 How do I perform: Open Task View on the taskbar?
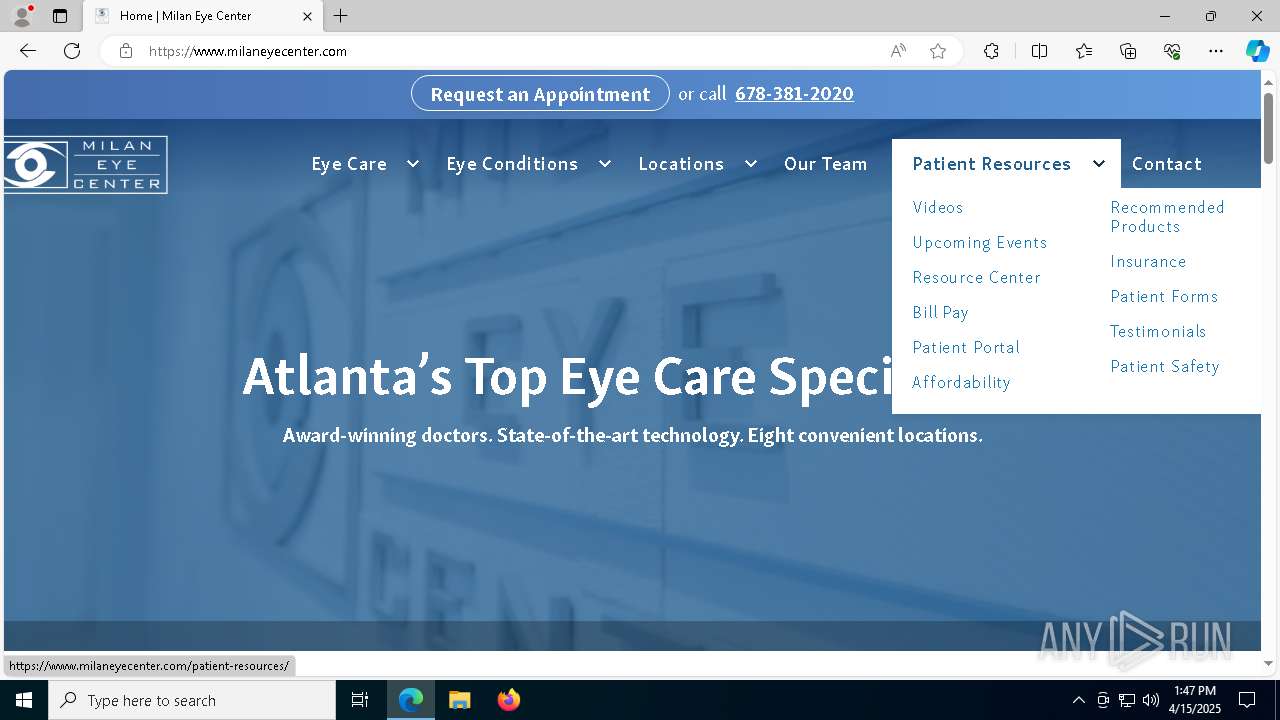360,700
